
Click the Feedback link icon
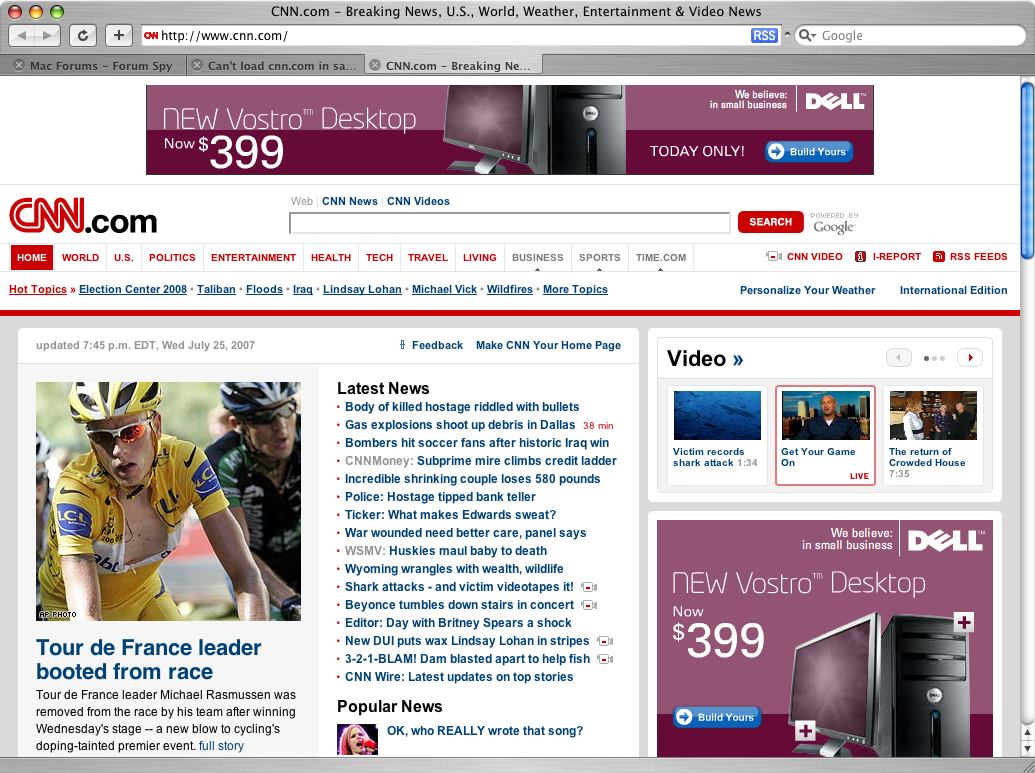point(403,345)
